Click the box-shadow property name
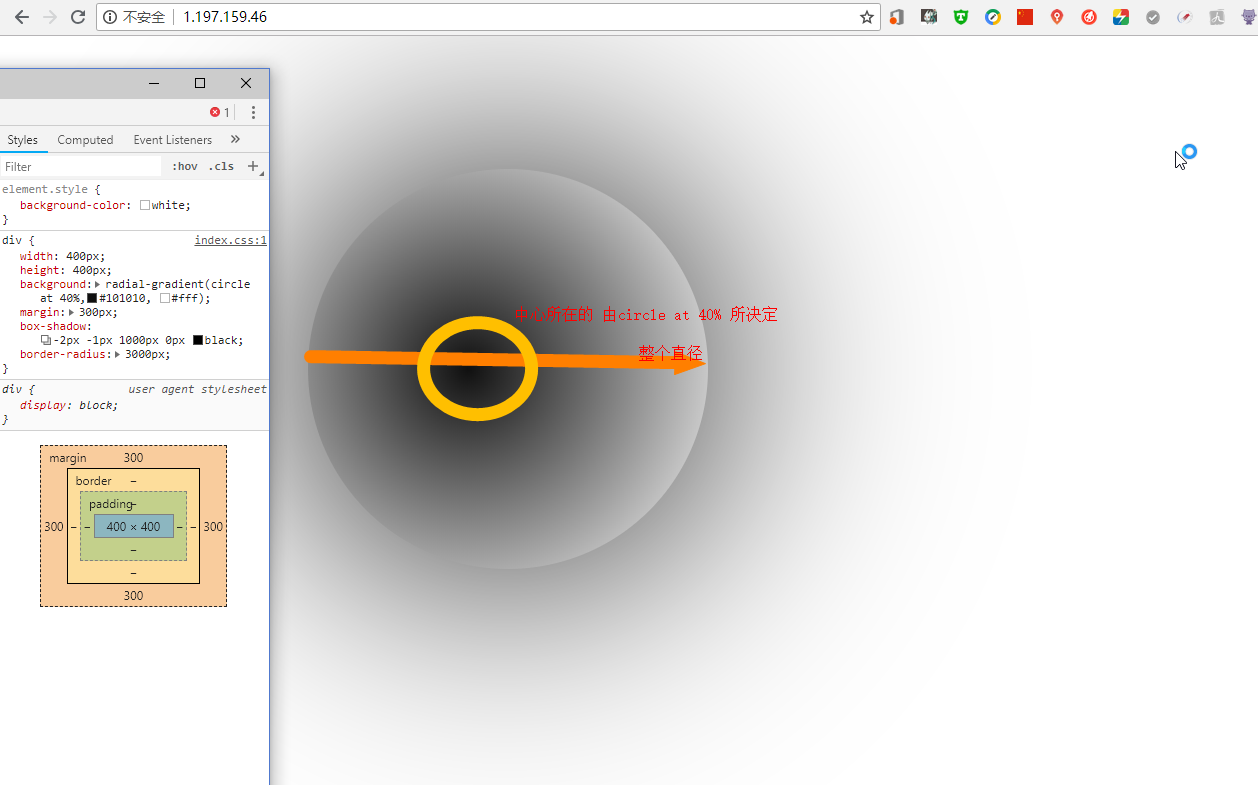This screenshot has width=1258, height=785. [55, 326]
